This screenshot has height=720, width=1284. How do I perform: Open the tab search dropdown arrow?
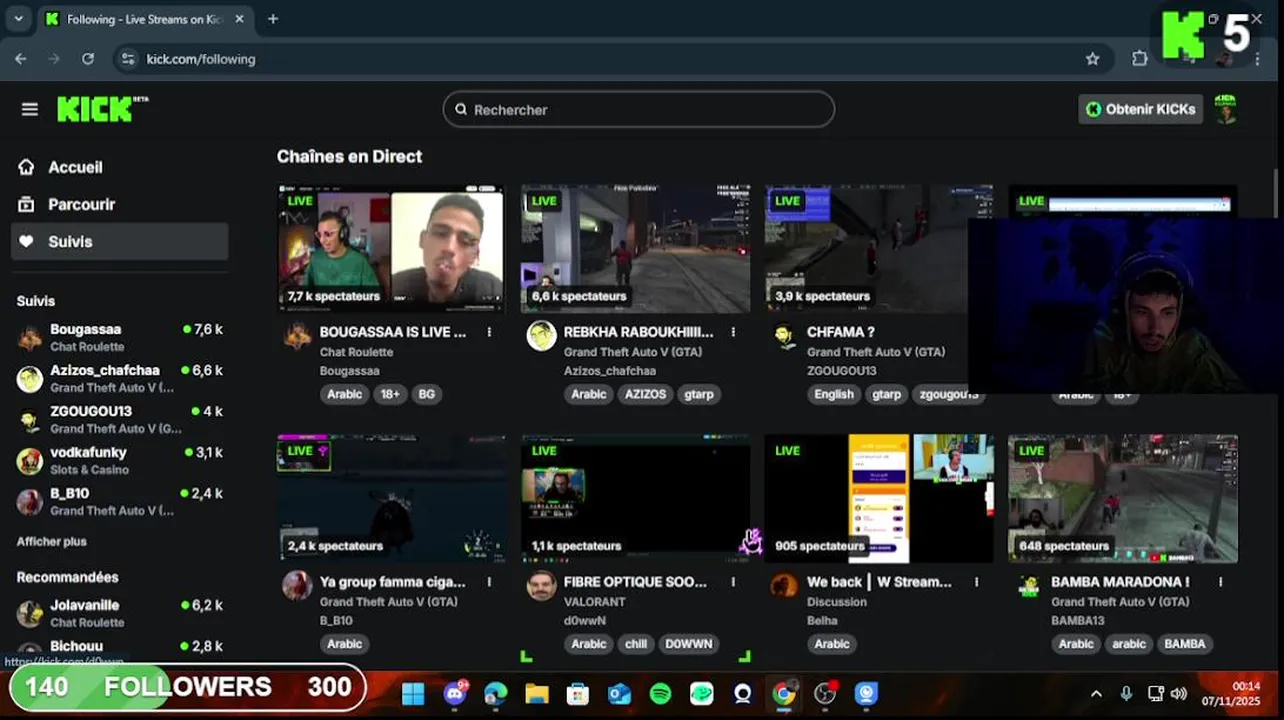18,19
